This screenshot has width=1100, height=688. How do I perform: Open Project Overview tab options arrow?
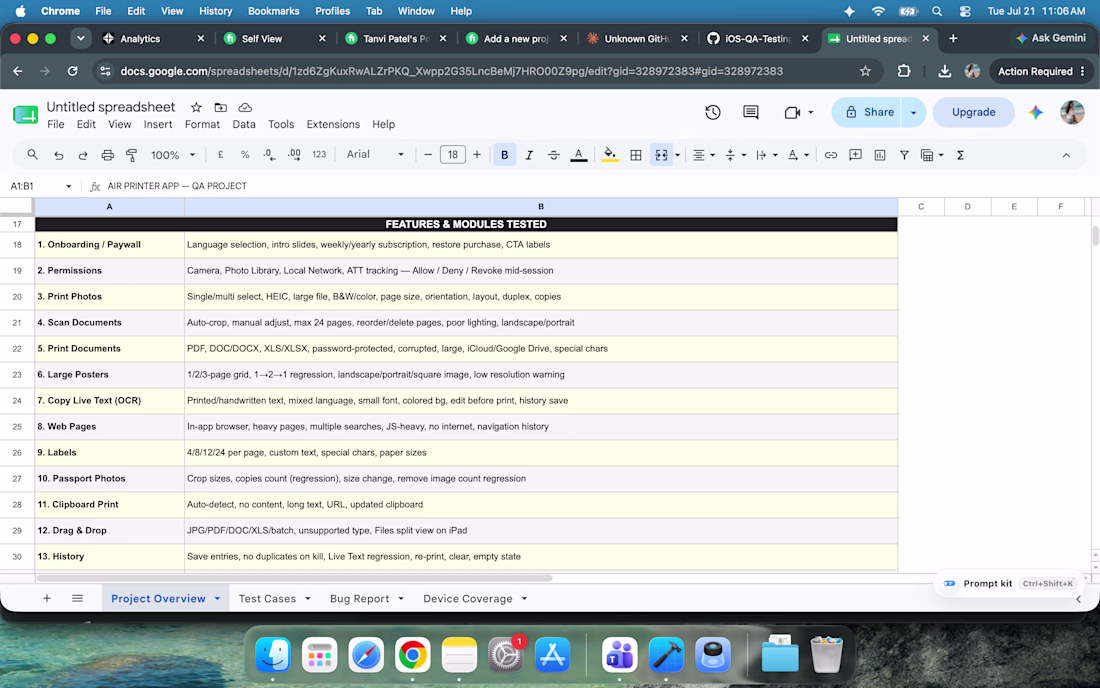point(217,599)
